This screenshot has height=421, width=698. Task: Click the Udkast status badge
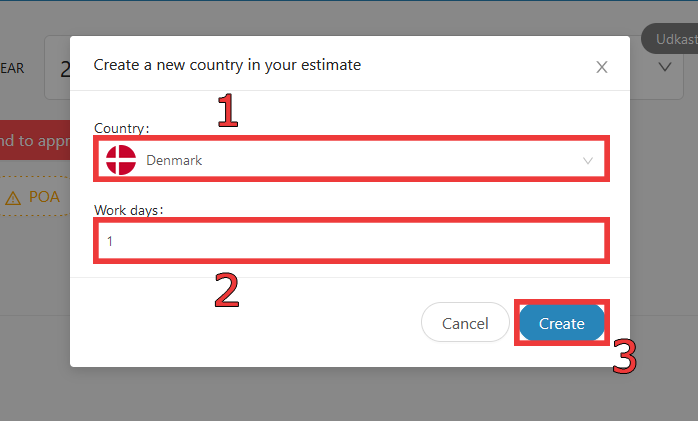(x=670, y=39)
